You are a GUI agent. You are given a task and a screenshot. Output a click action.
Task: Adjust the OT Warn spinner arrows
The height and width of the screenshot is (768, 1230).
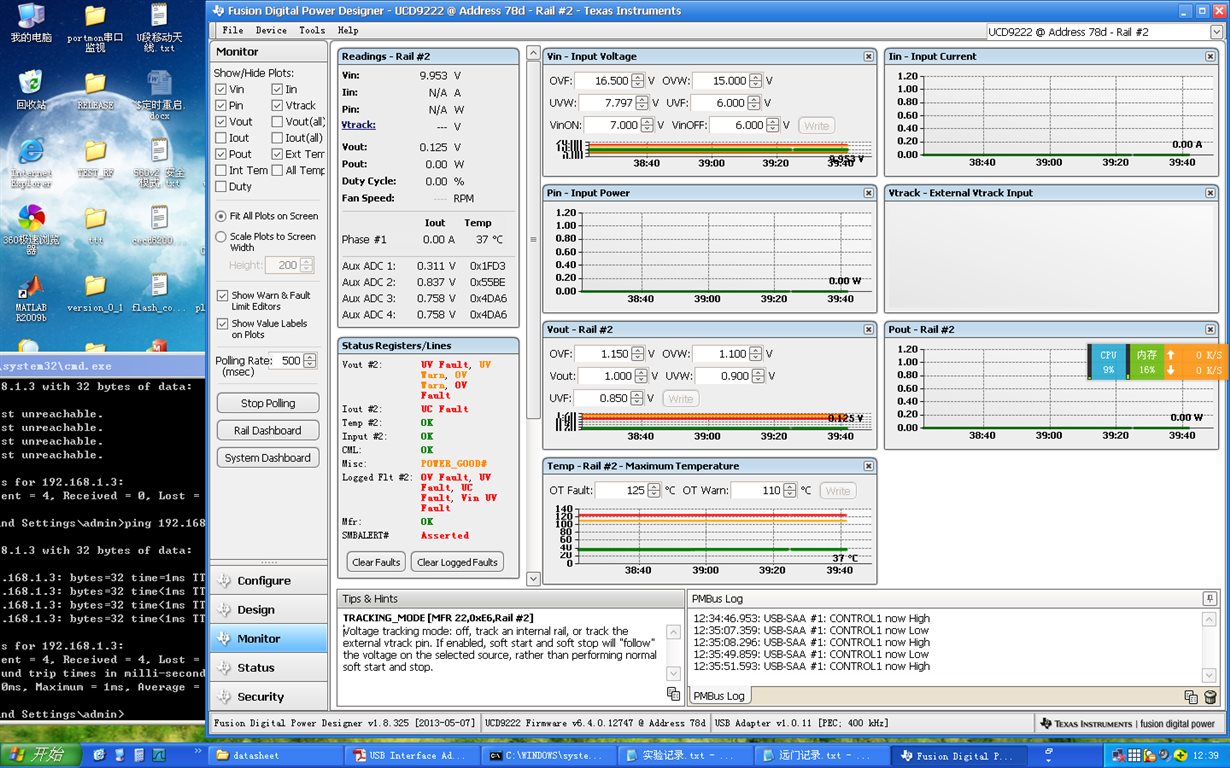(x=790, y=491)
